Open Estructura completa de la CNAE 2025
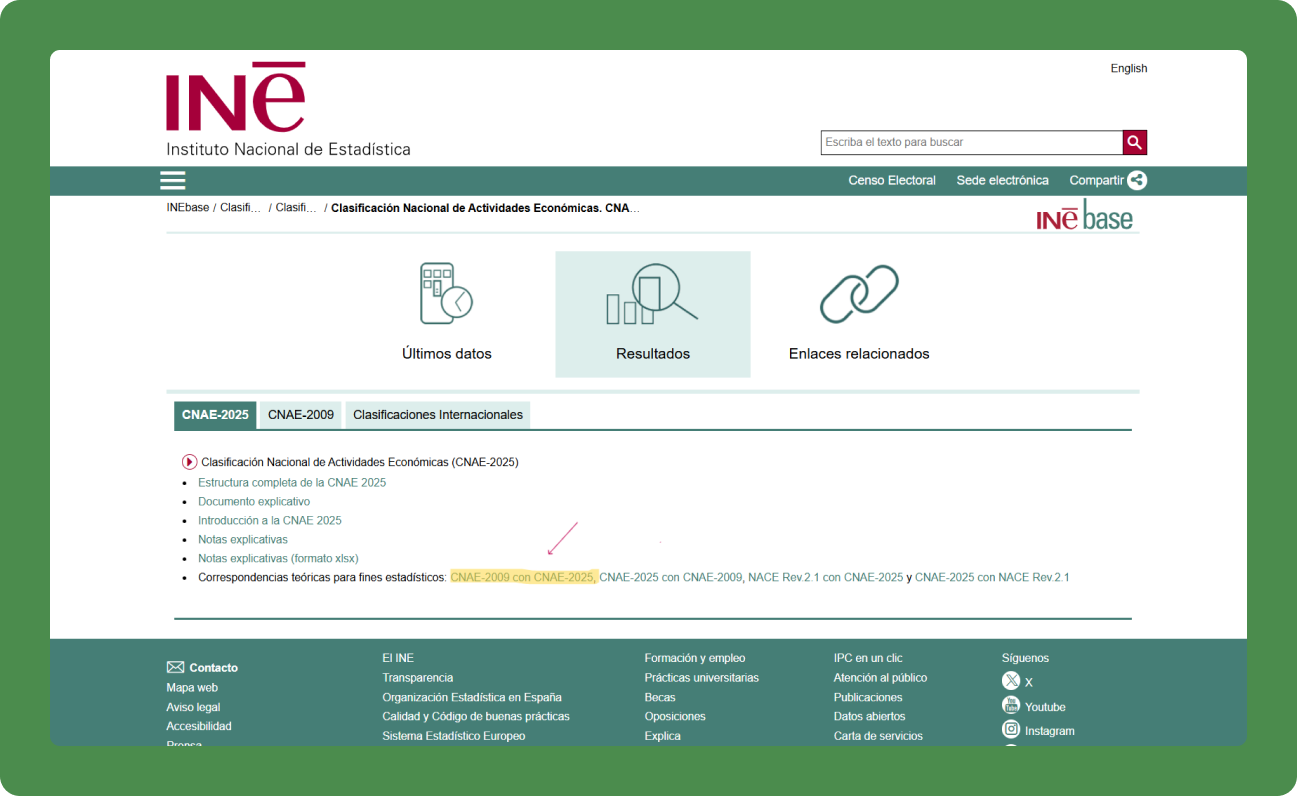The image size is (1297, 796). [292, 482]
